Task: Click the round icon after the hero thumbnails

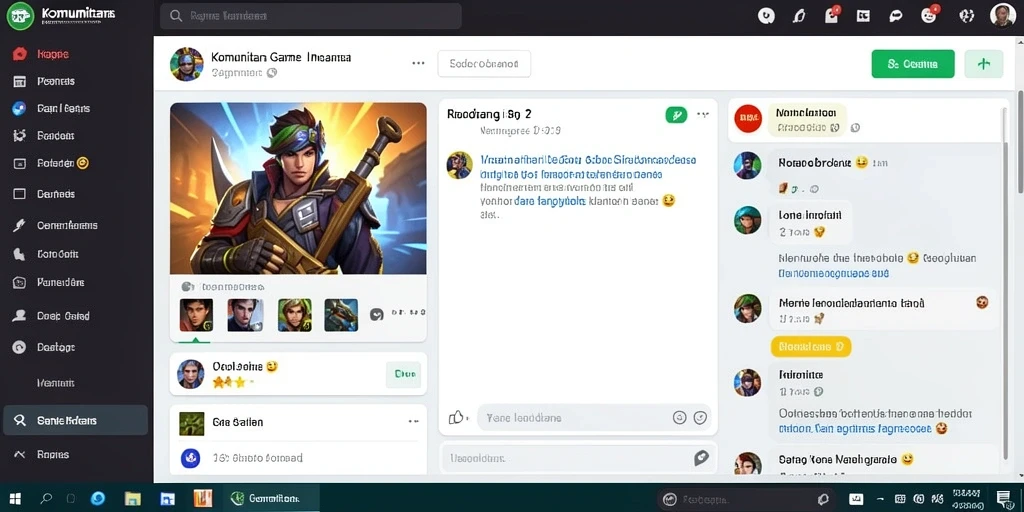Action: click(376, 314)
